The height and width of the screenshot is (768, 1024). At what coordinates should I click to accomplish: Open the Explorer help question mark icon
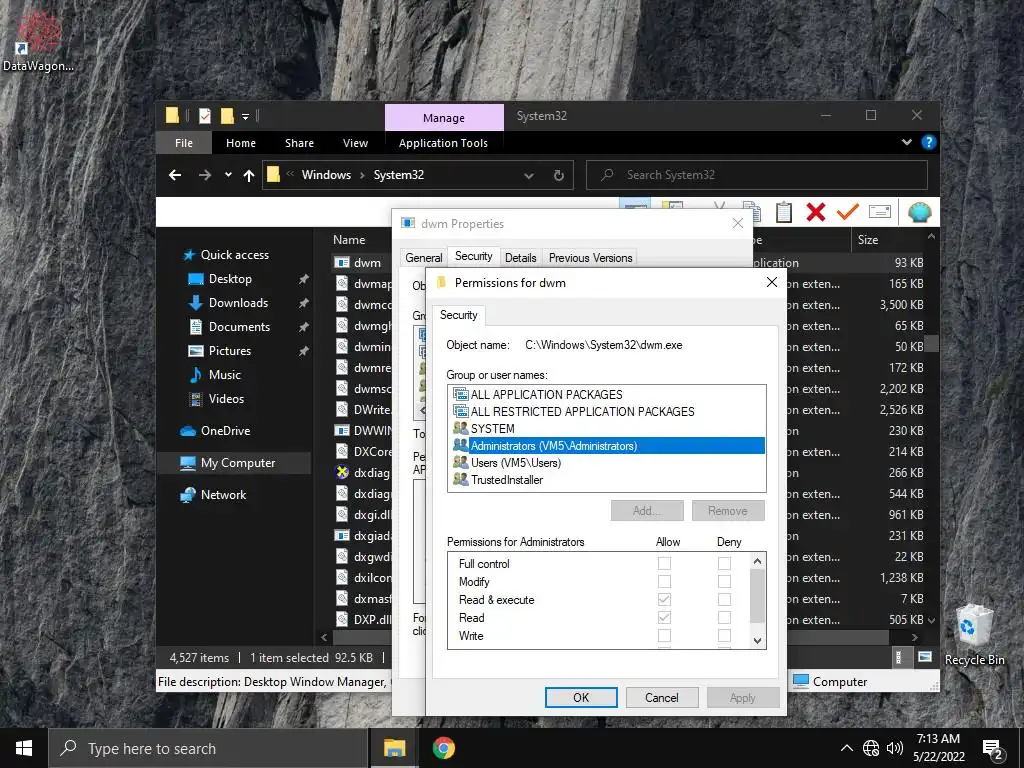928,142
